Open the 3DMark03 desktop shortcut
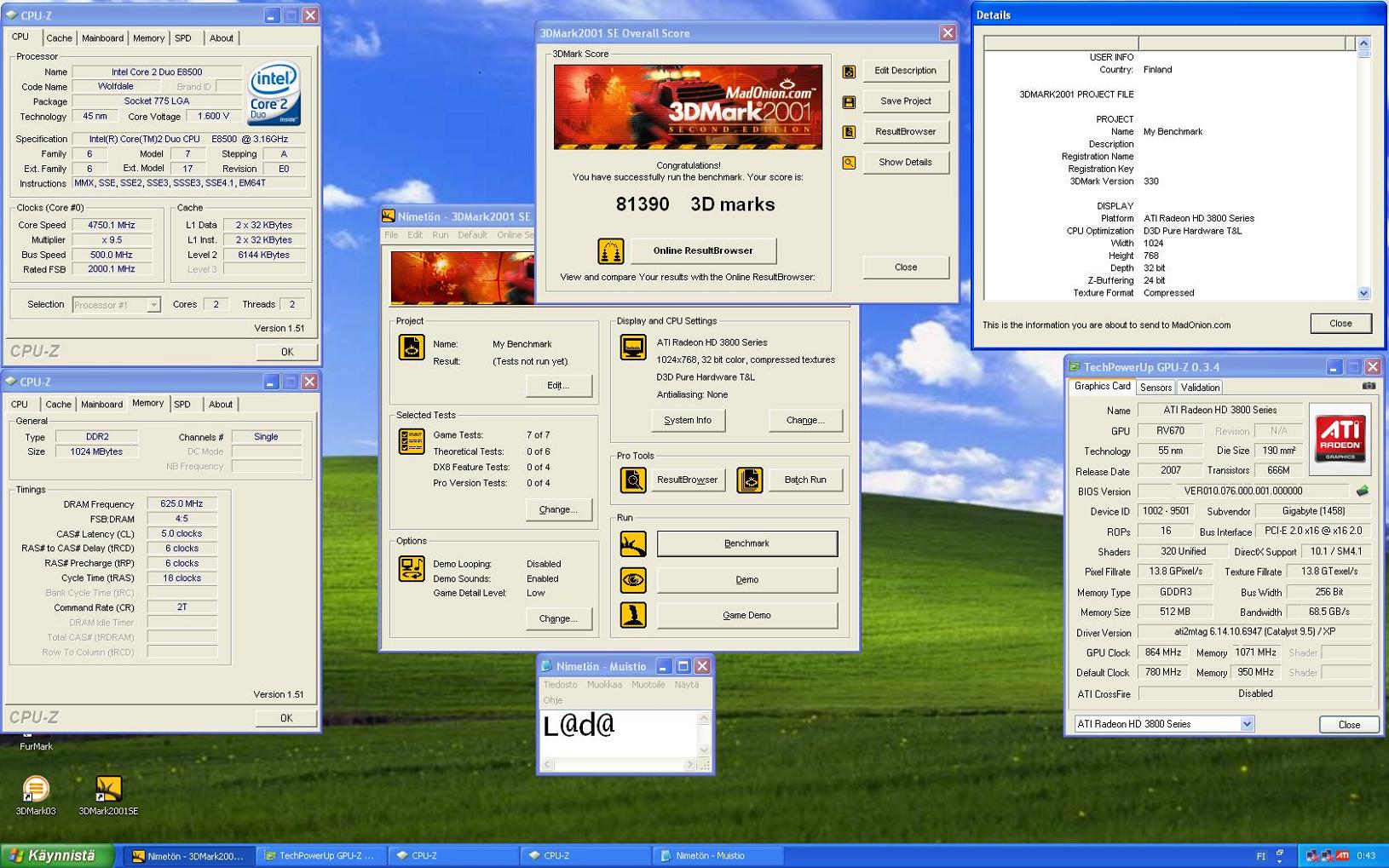 click(x=36, y=795)
